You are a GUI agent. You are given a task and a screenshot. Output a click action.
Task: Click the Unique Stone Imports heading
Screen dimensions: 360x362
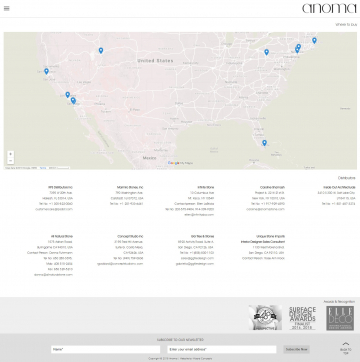[x=270, y=236]
